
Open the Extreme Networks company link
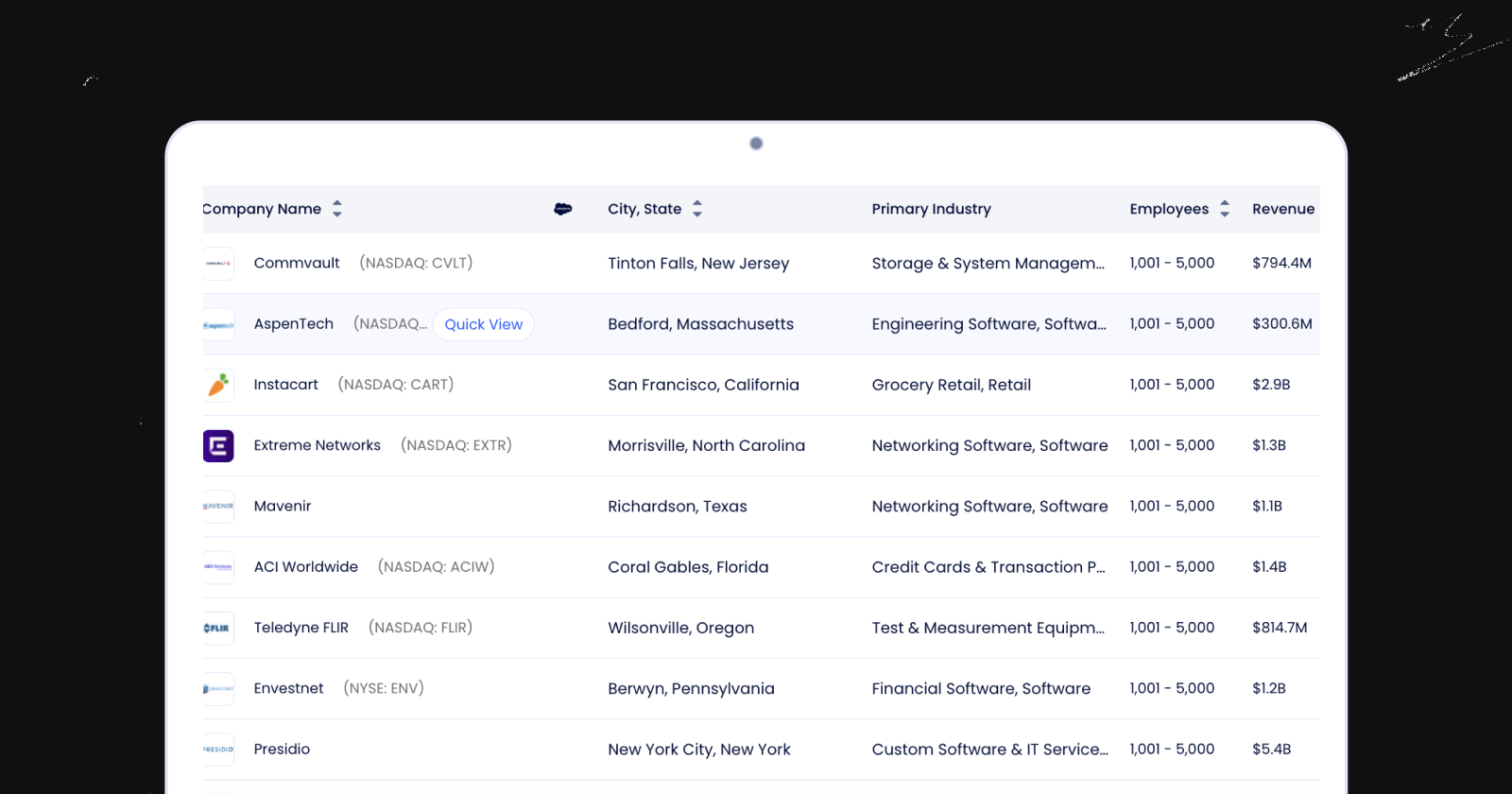pyautogui.click(x=318, y=445)
